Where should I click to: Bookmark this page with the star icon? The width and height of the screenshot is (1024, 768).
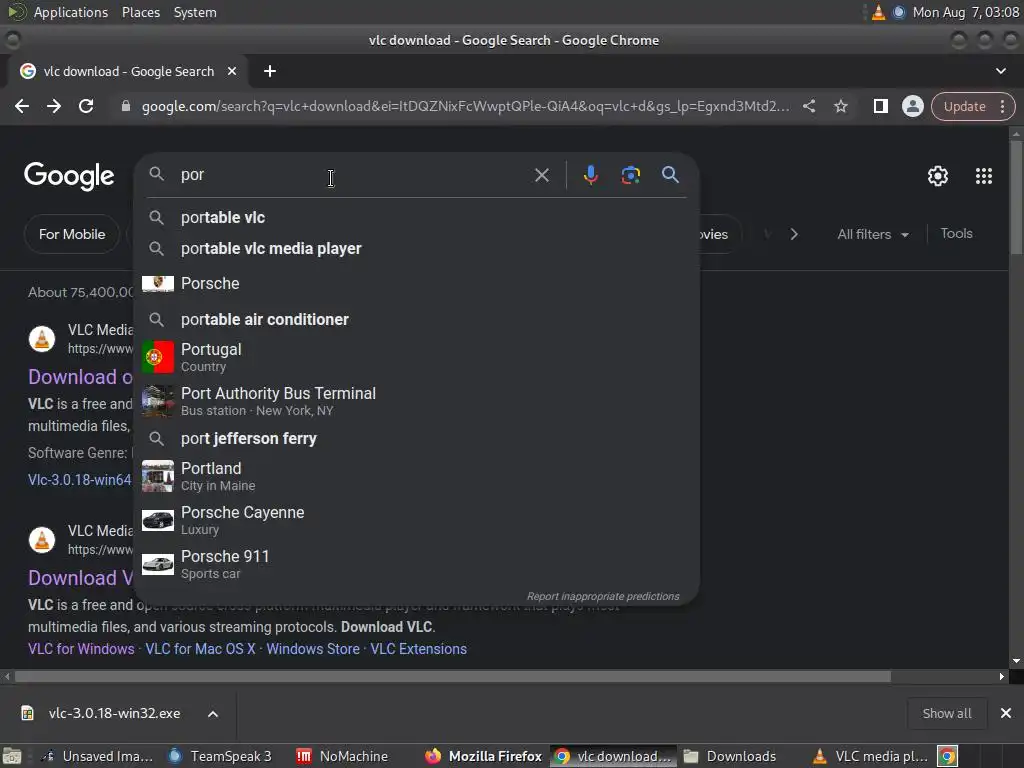pos(840,106)
